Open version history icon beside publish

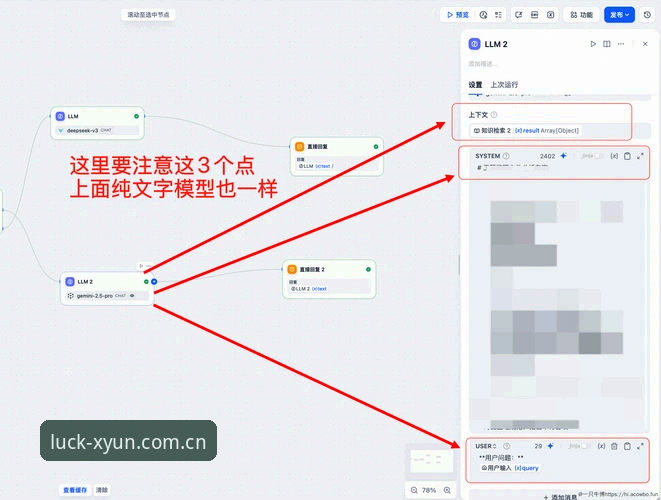point(648,15)
